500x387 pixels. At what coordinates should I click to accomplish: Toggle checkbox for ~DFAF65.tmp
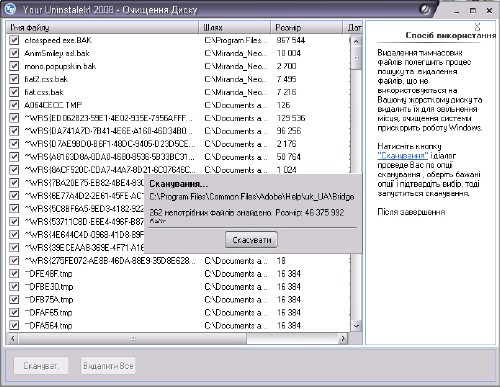(14, 313)
